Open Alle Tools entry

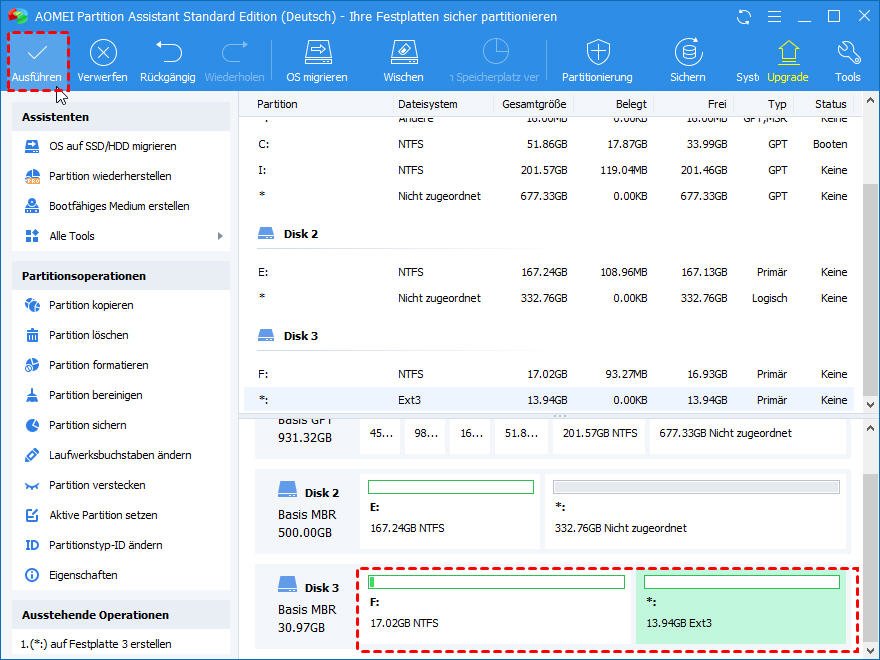coord(72,236)
